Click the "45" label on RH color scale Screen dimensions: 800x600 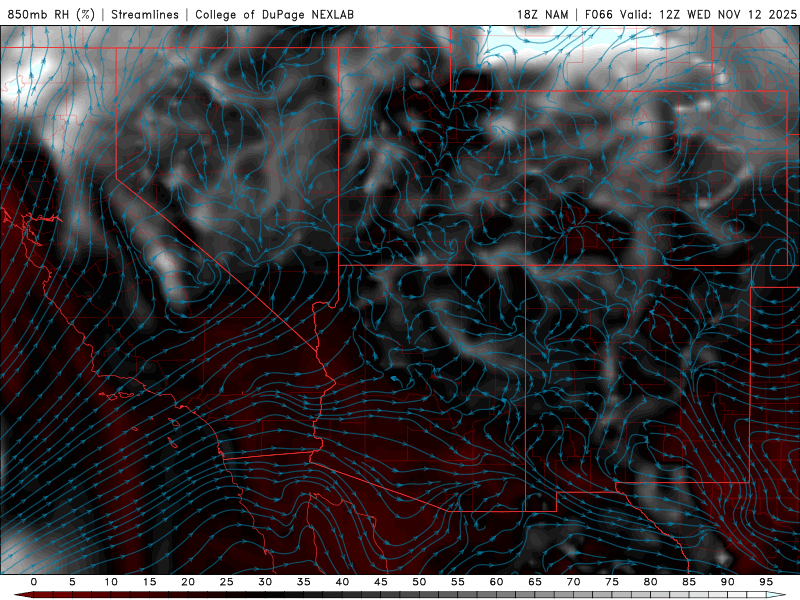pyautogui.click(x=381, y=582)
